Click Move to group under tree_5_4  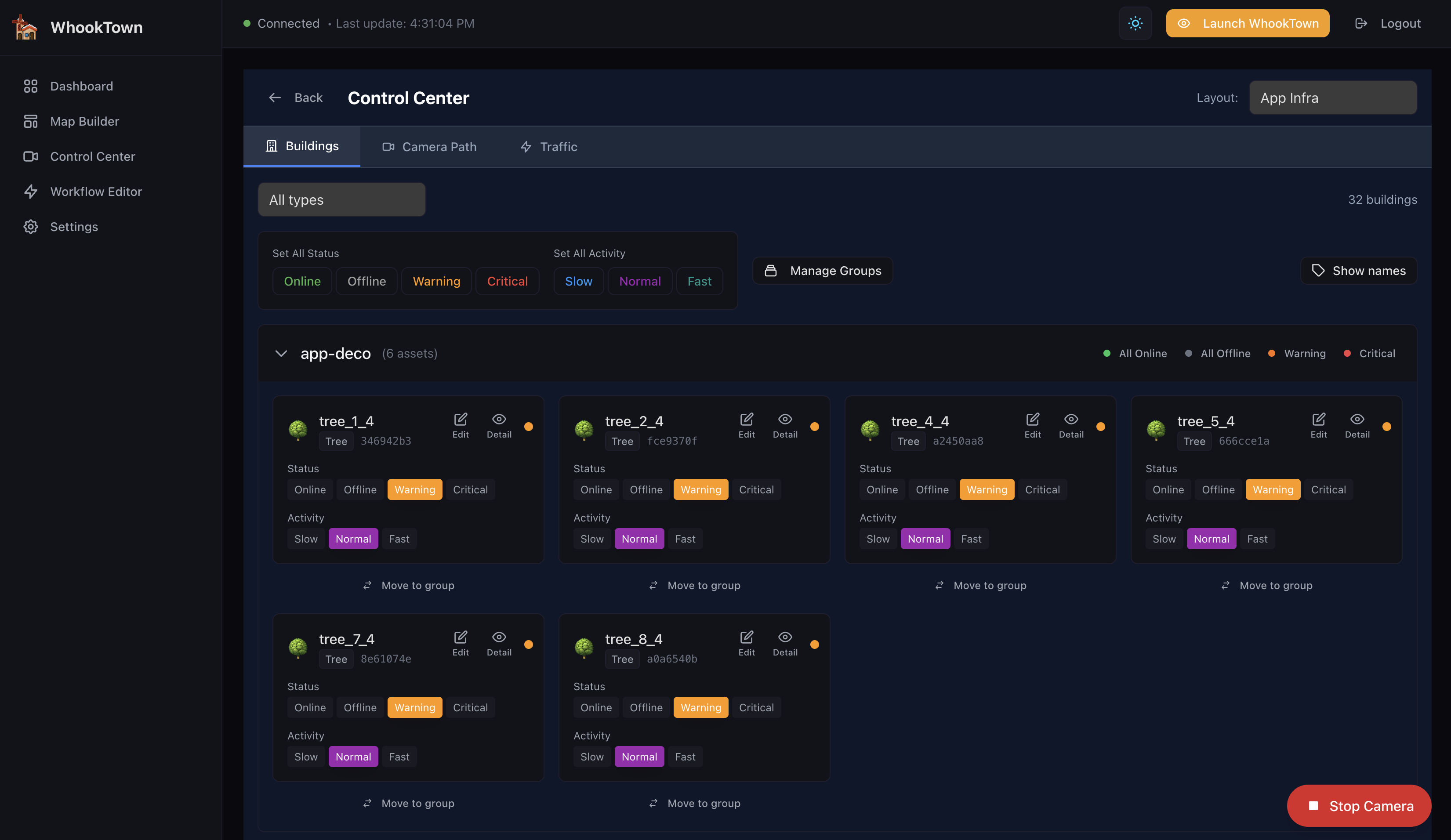[1266, 586]
